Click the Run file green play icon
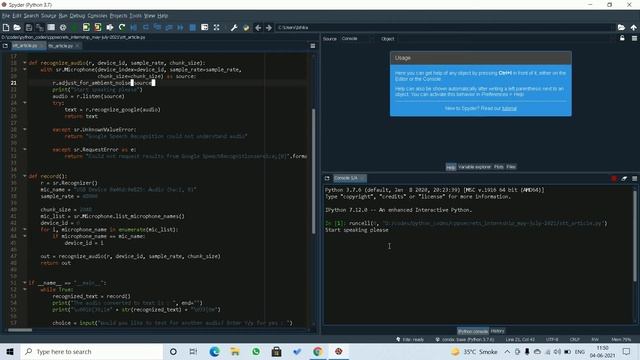This screenshot has width=640, height=360. pos(74,27)
